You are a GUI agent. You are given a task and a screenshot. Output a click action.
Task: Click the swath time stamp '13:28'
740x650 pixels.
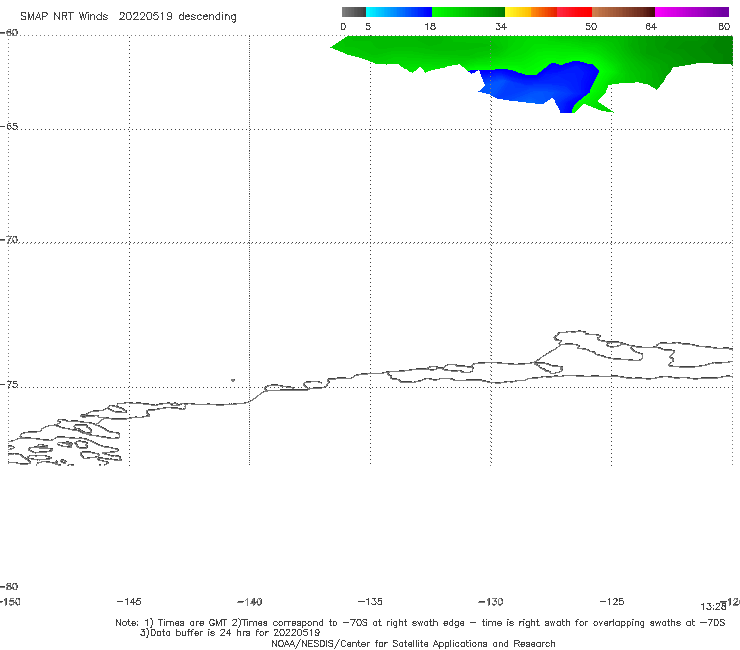coord(713,607)
